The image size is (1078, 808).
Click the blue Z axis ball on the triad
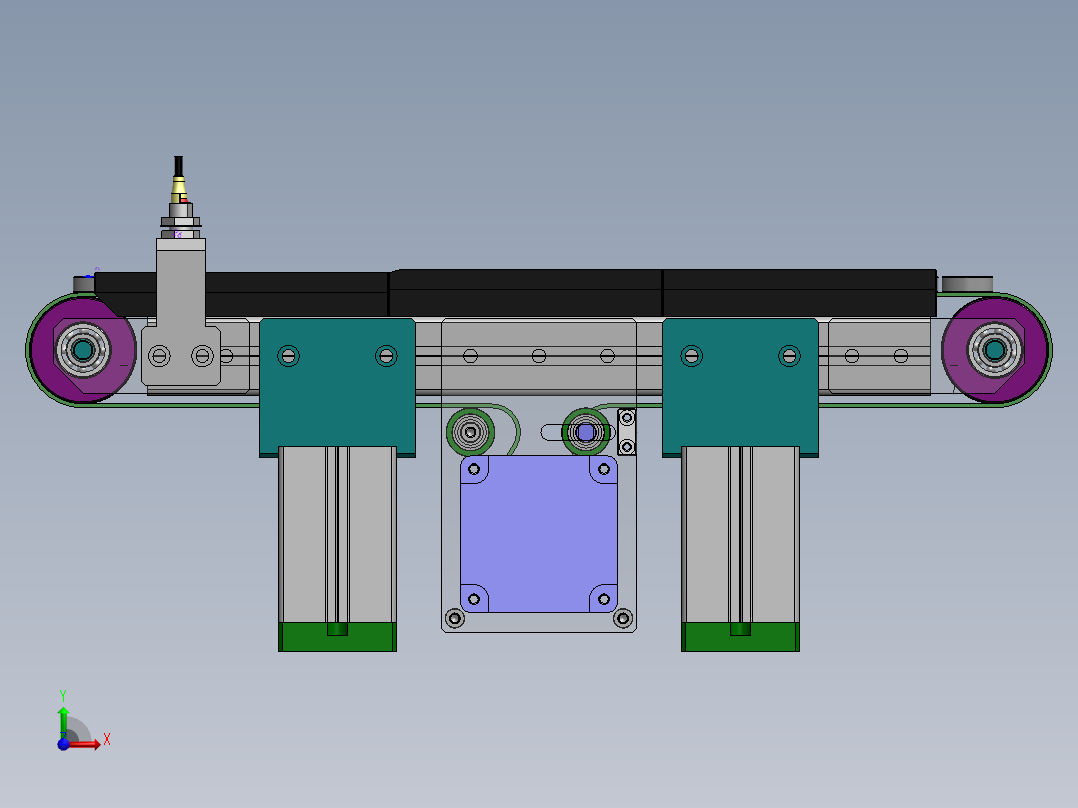63,744
